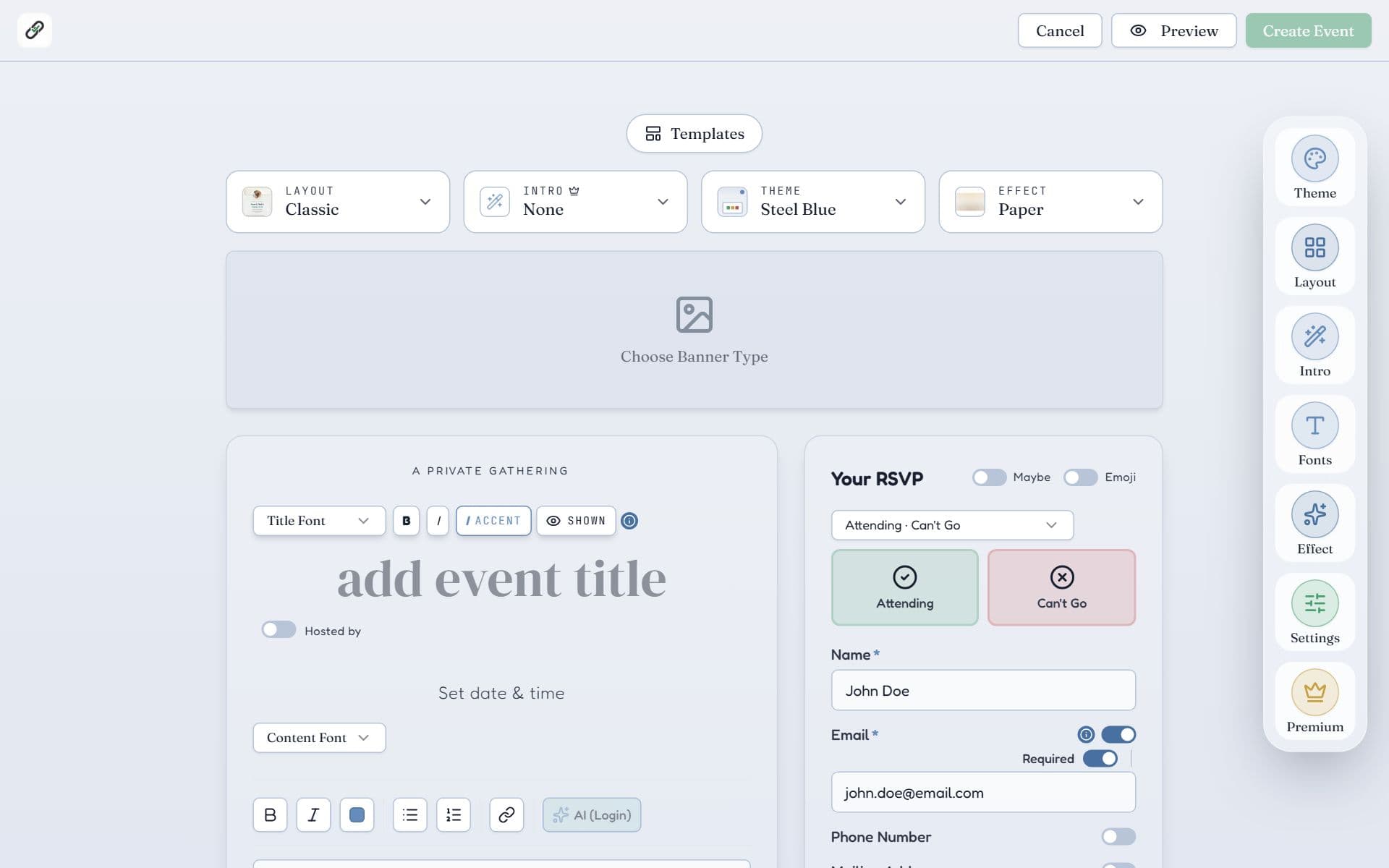Turn on the Hosted by switch
1389x868 pixels.
pyautogui.click(x=279, y=630)
